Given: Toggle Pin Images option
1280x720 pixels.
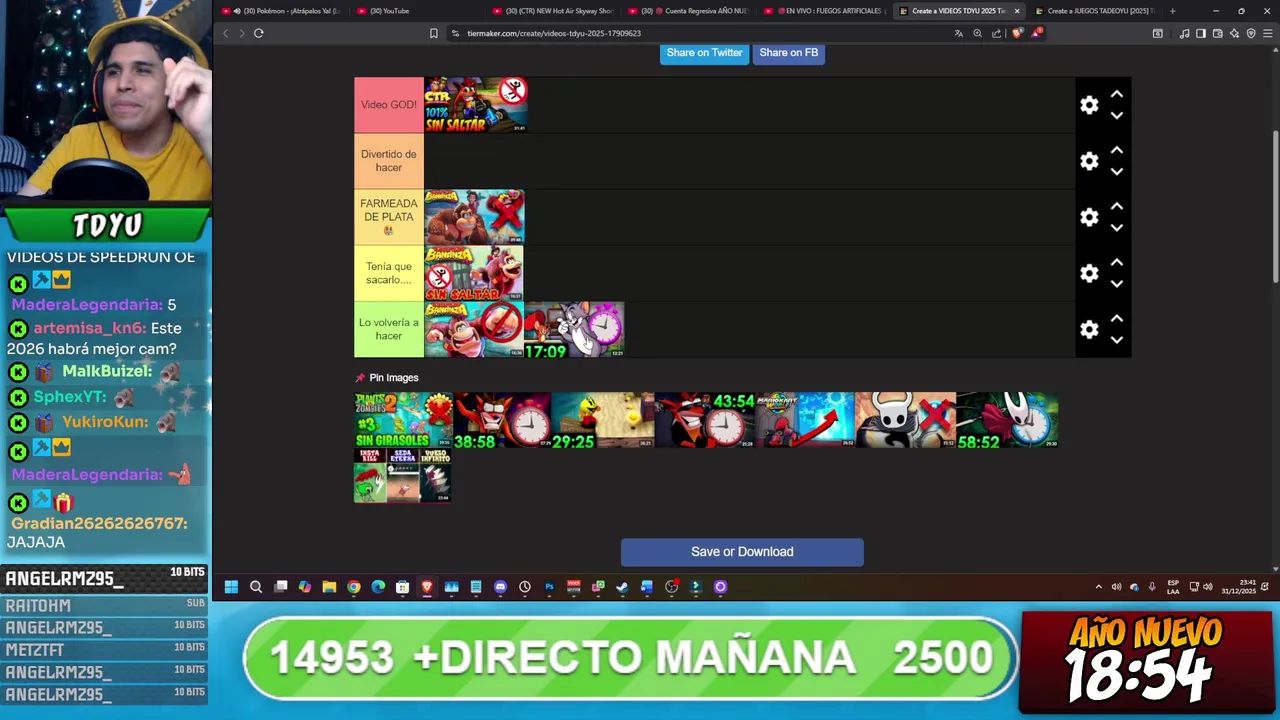Looking at the screenshot, I should coord(387,378).
